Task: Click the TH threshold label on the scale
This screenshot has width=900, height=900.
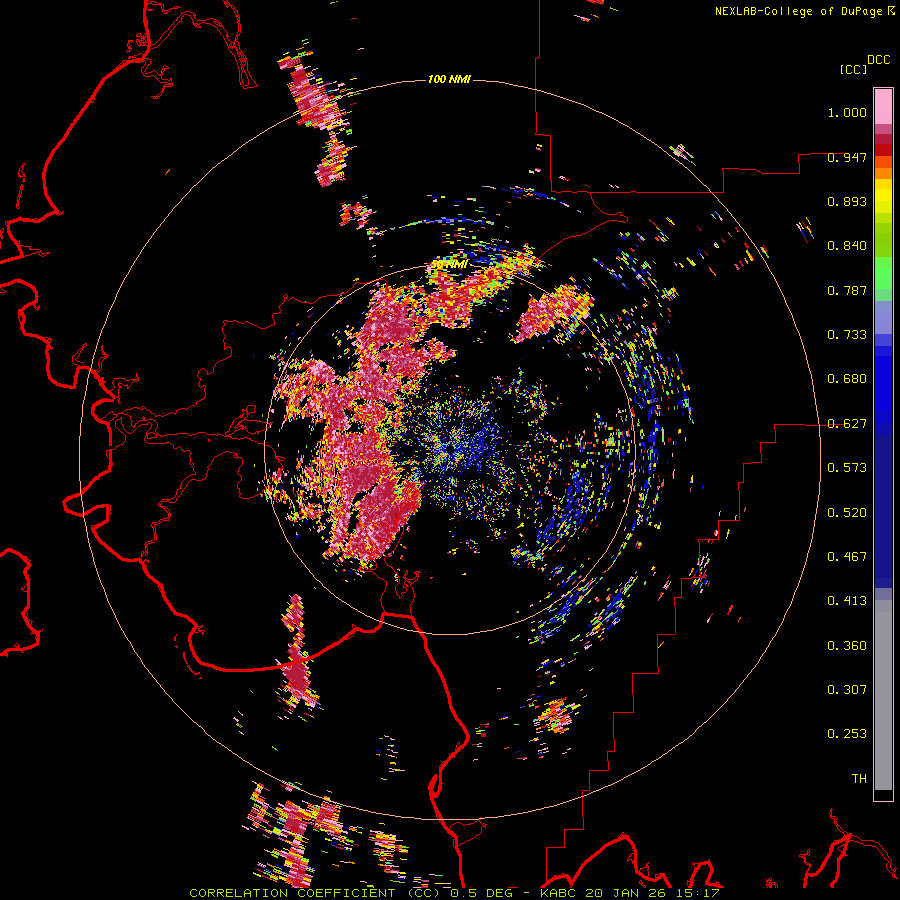Action: 859,779
